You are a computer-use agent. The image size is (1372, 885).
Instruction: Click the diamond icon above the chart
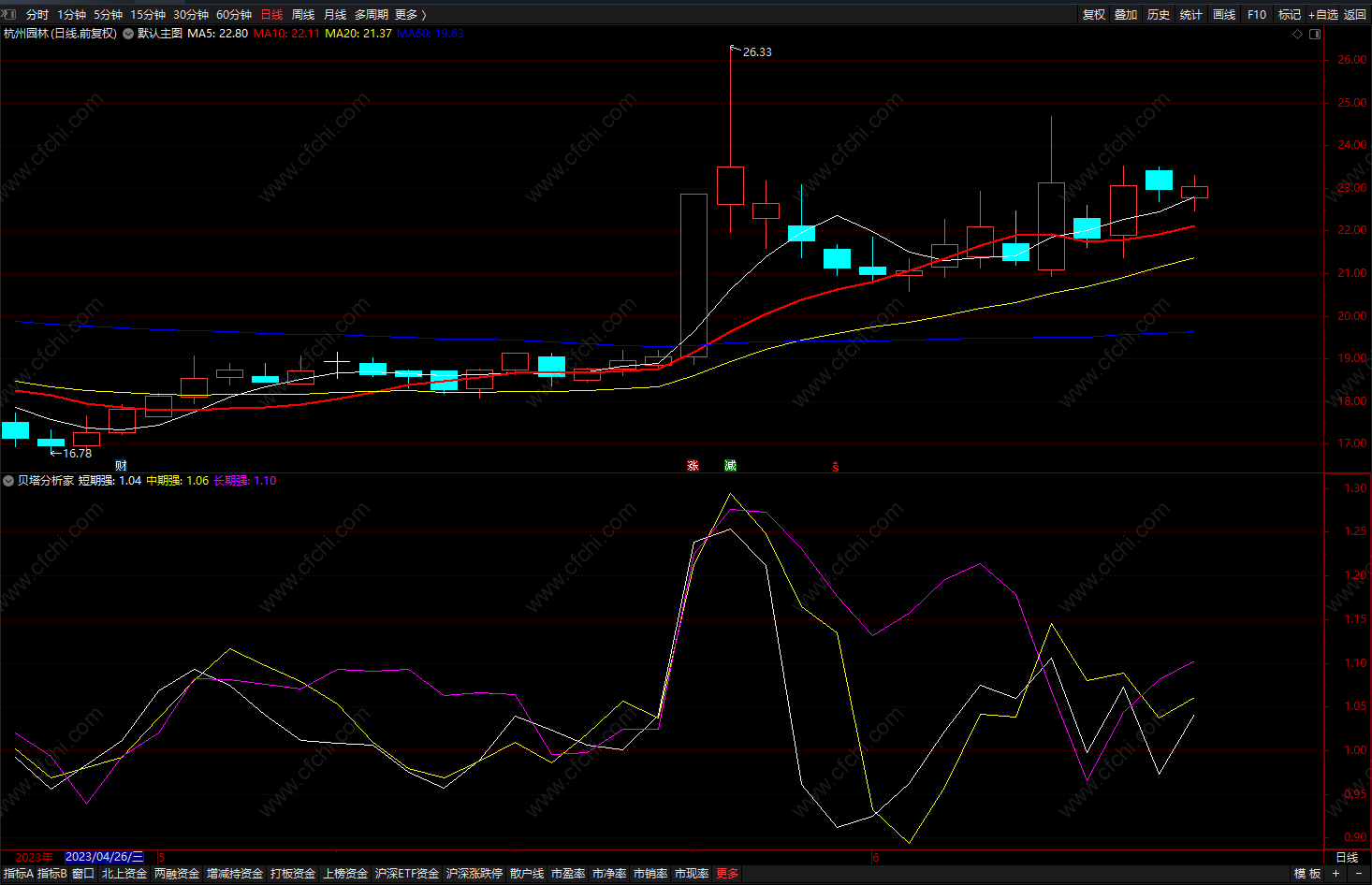coord(1297,35)
